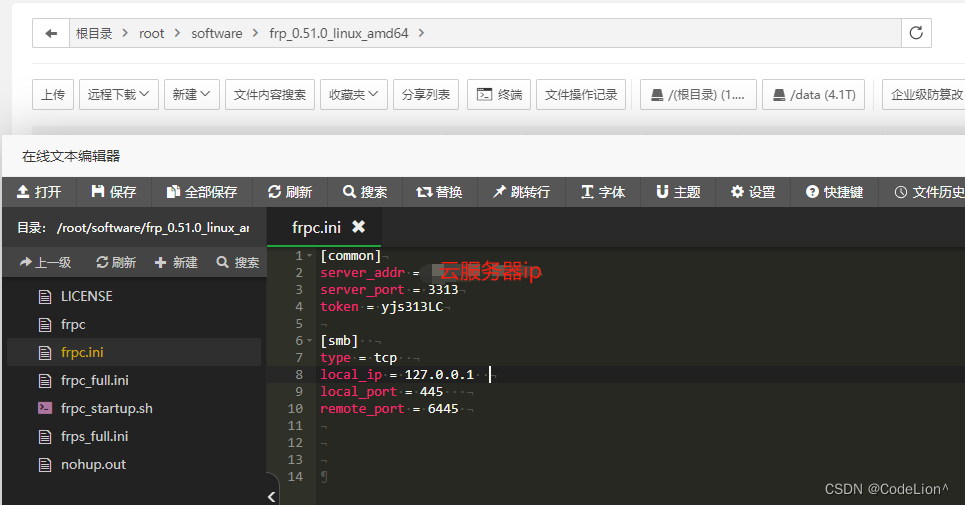The width and height of the screenshot is (965, 505).
Task: Refresh the sidebar directory with 刷新
Action: click(x=116, y=263)
